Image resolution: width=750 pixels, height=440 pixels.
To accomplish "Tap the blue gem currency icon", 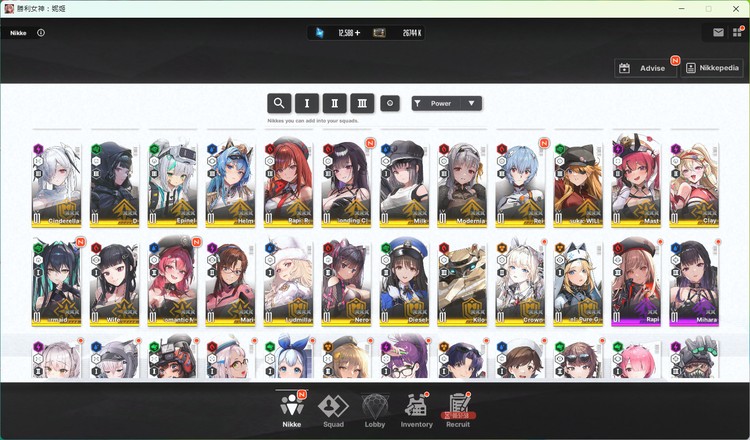I will click(320, 33).
